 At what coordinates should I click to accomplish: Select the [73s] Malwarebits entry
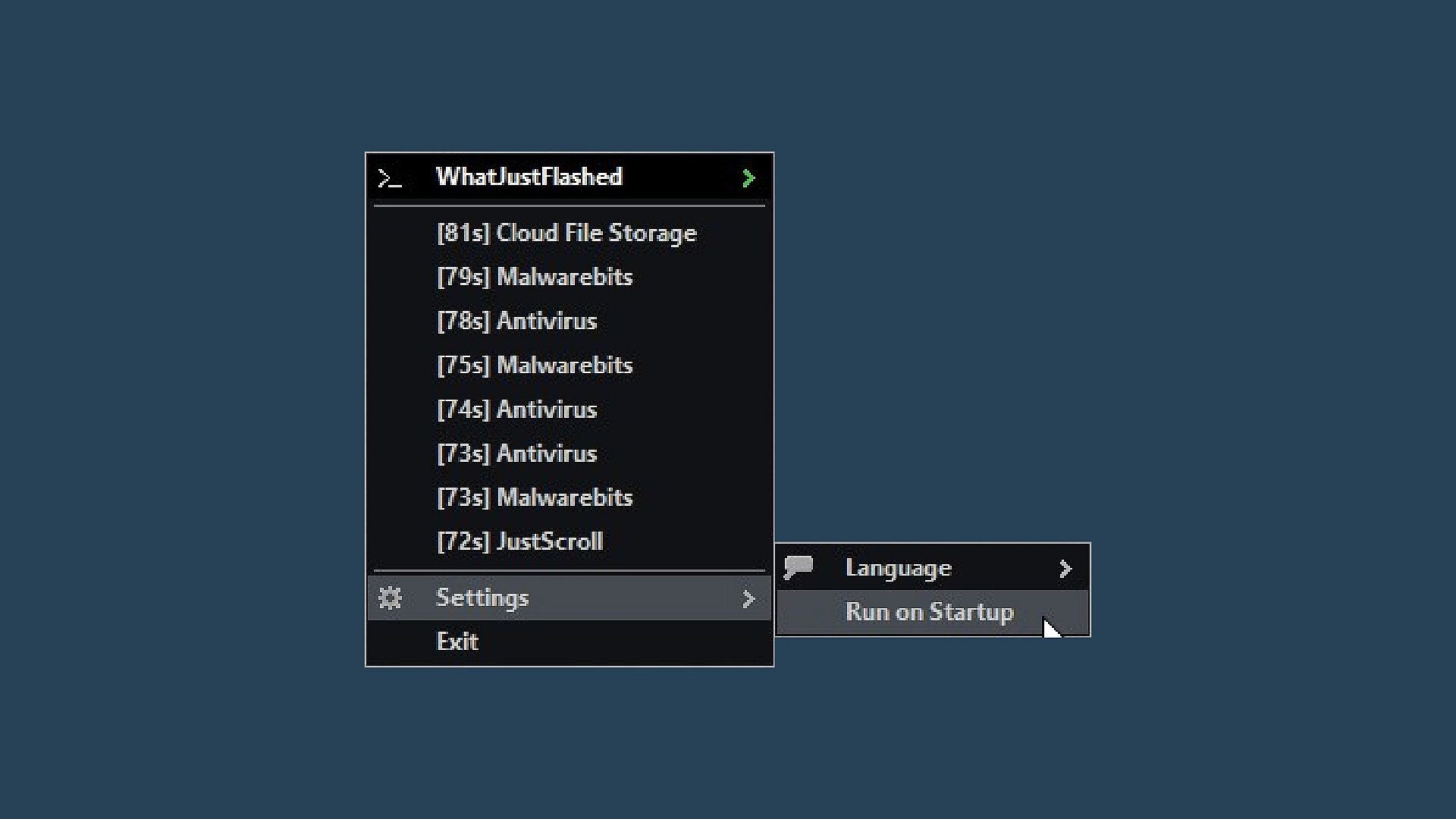pyautogui.click(x=570, y=497)
